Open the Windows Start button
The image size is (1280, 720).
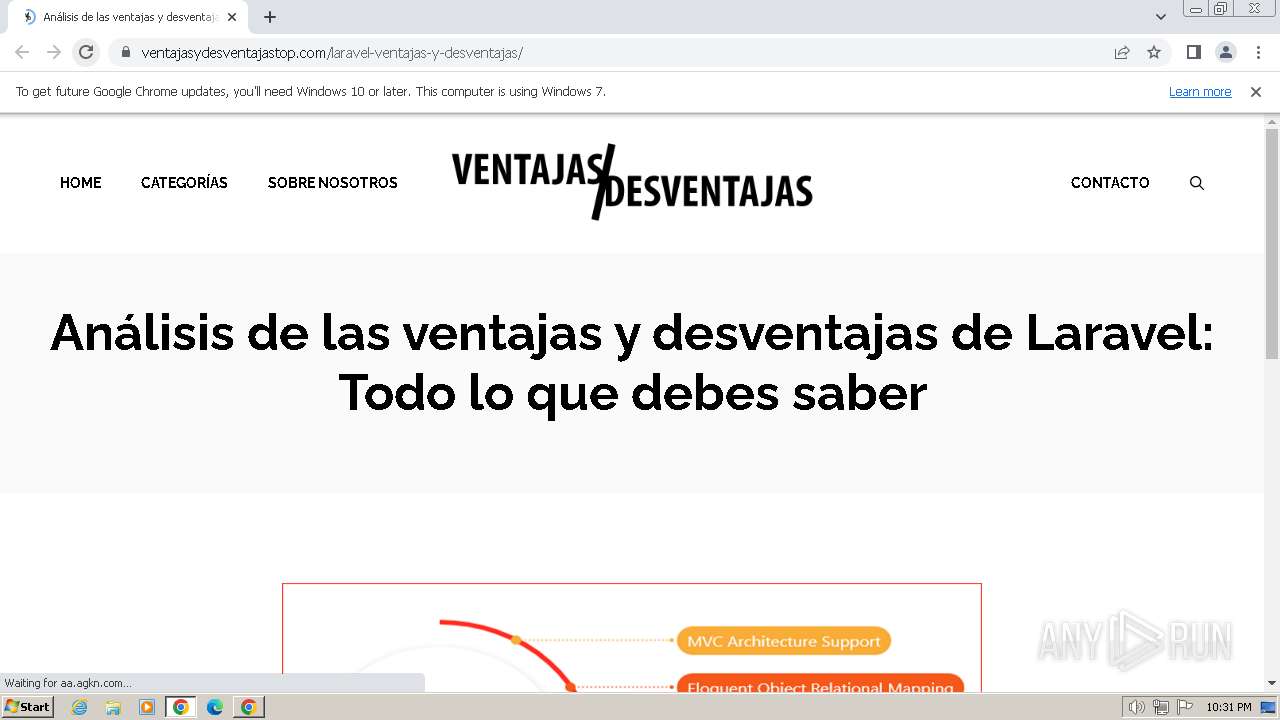(27, 707)
